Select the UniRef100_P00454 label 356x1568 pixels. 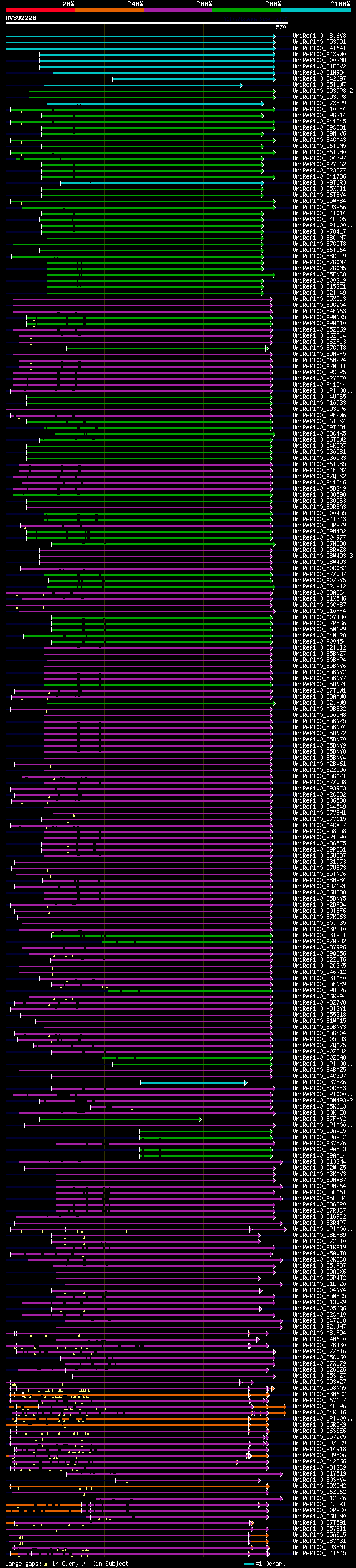(x=319, y=641)
